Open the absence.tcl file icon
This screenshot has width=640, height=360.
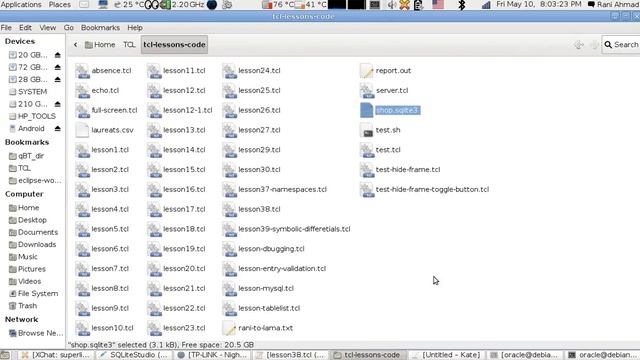[x=82, y=71]
